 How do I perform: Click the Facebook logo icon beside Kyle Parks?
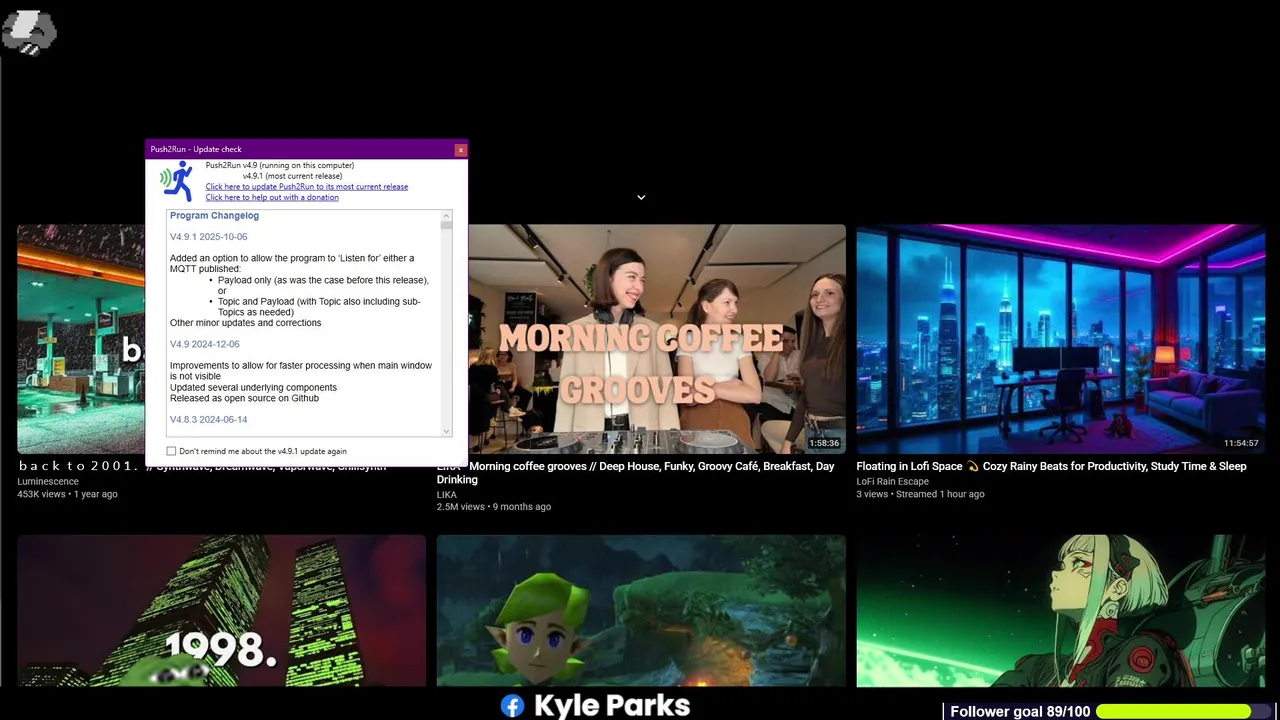coord(512,706)
